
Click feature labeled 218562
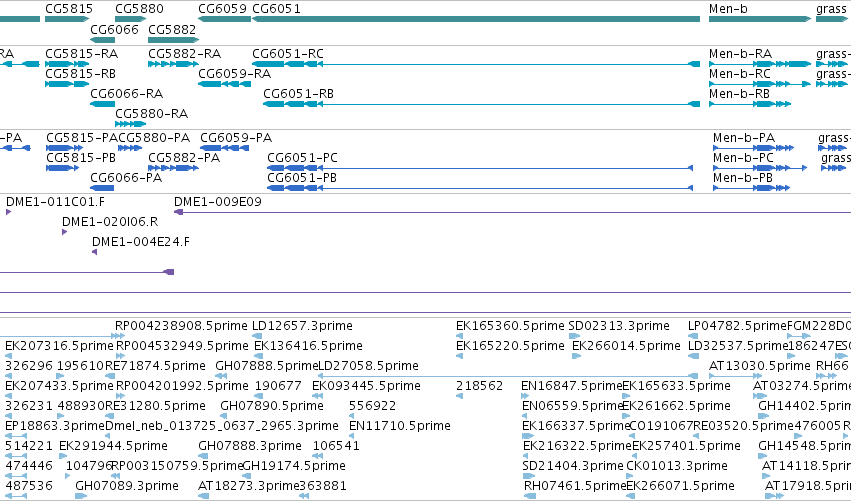tap(479, 386)
